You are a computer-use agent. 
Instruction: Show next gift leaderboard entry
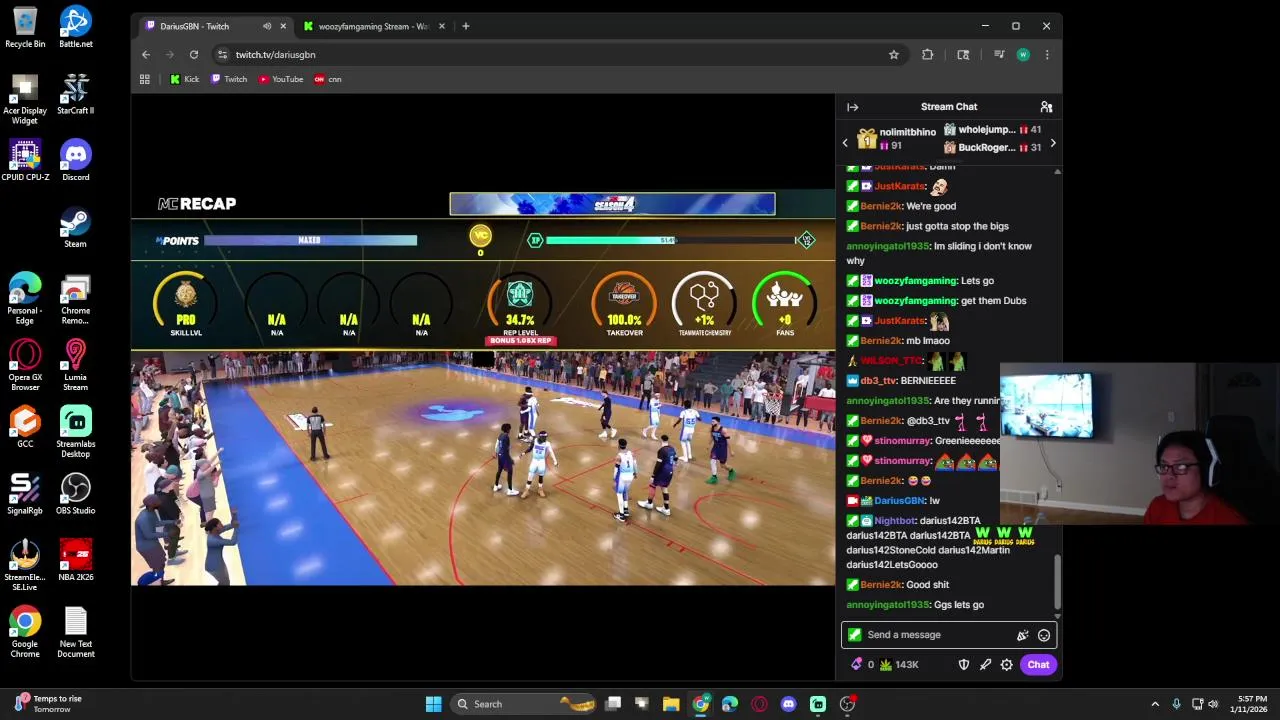1052,143
